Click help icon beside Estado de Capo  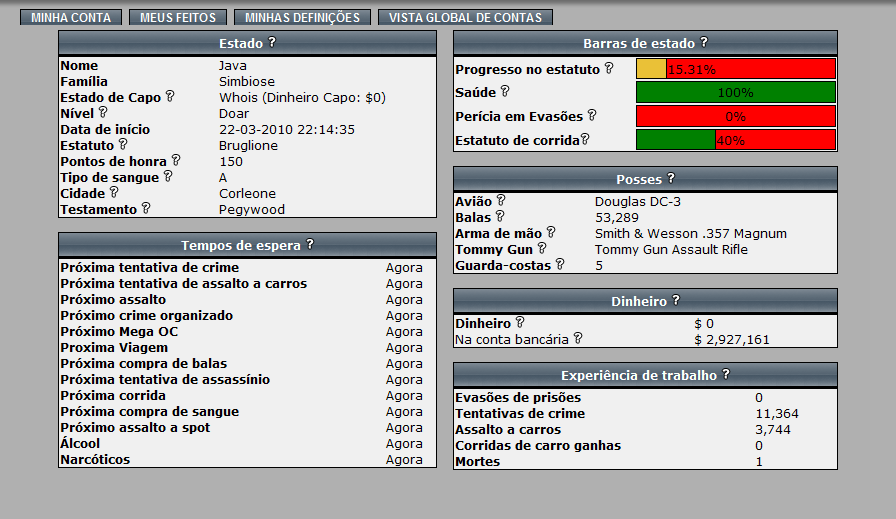[170, 97]
